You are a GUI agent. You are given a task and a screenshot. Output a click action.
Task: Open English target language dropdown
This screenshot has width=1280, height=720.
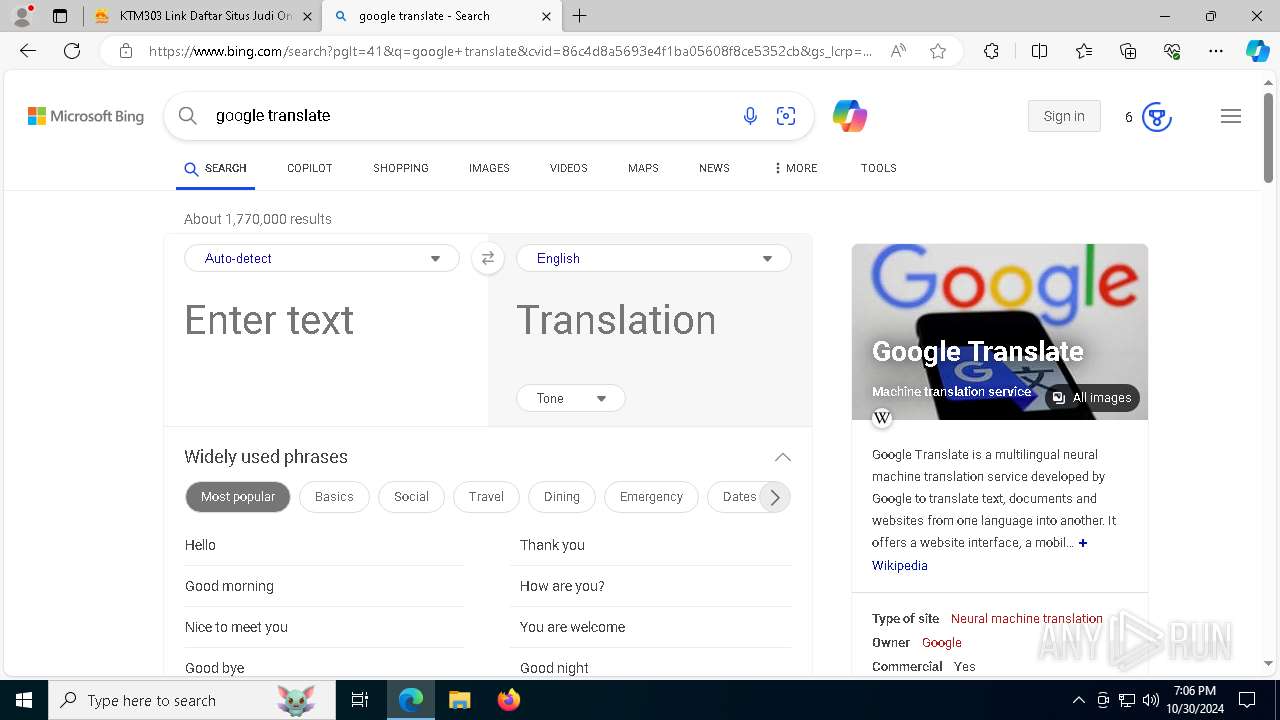click(x=654, y=258)
